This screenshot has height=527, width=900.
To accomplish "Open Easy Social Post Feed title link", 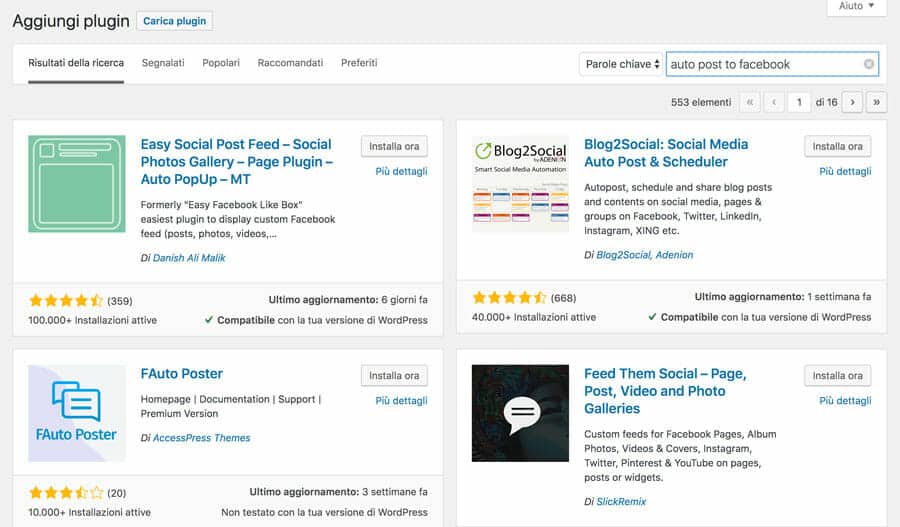I will coord(236,162).
